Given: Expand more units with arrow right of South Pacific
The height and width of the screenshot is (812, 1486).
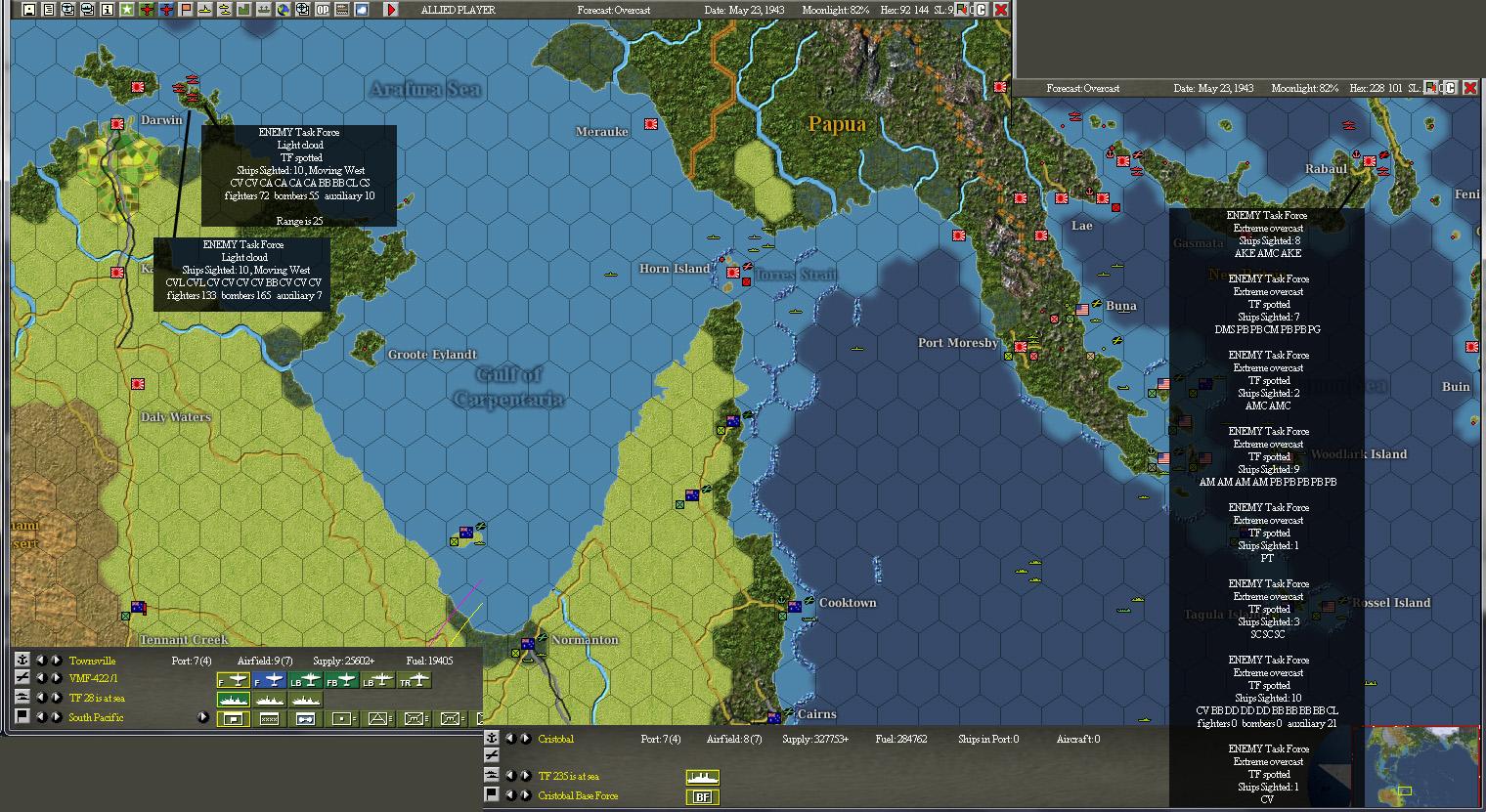Looking at the screenshot, I should pos(202,717).
